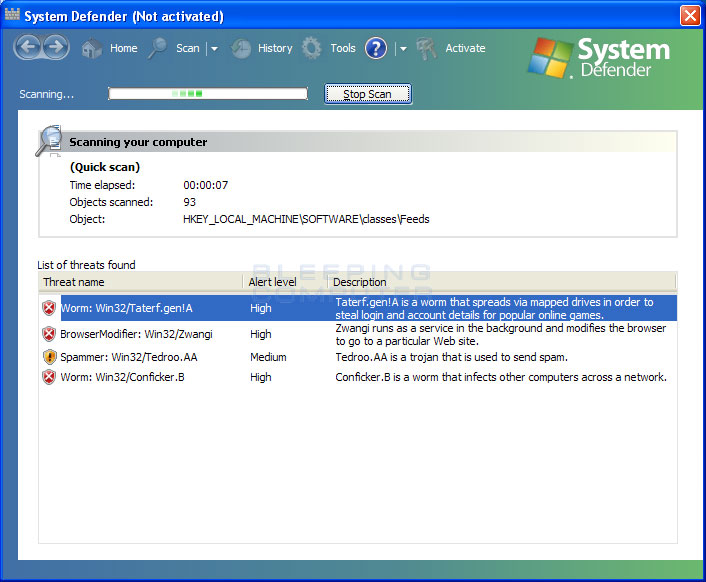Close the System Defender window
Screen dimensions: 706x582
(x=690, y=16)
